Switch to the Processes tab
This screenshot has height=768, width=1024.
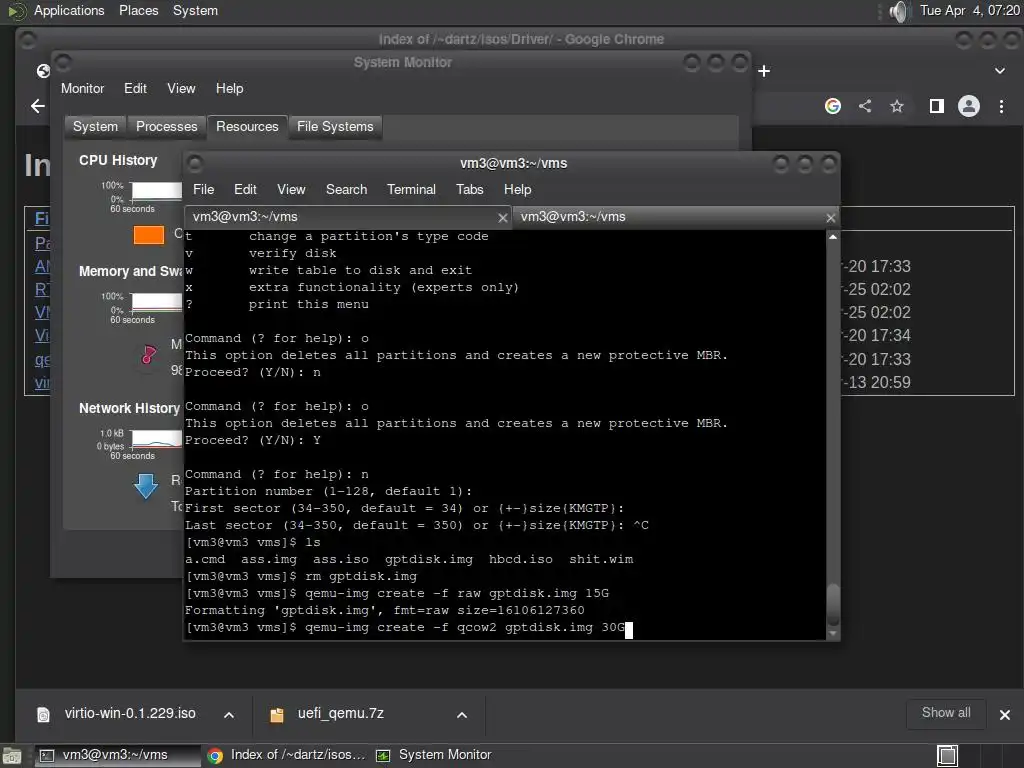(x=167, y=127)
